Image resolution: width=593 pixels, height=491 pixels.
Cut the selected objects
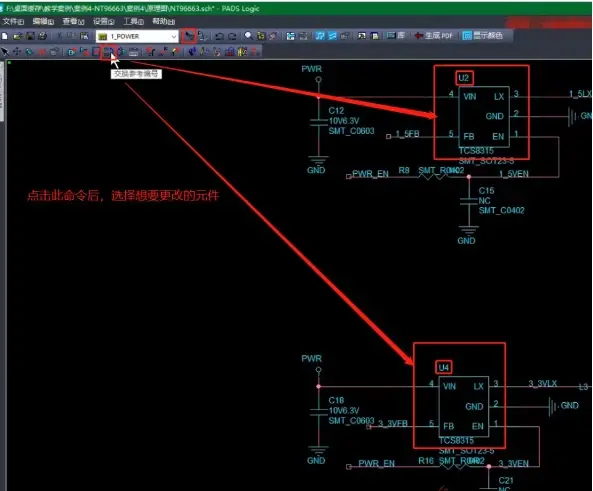(59, 36)
